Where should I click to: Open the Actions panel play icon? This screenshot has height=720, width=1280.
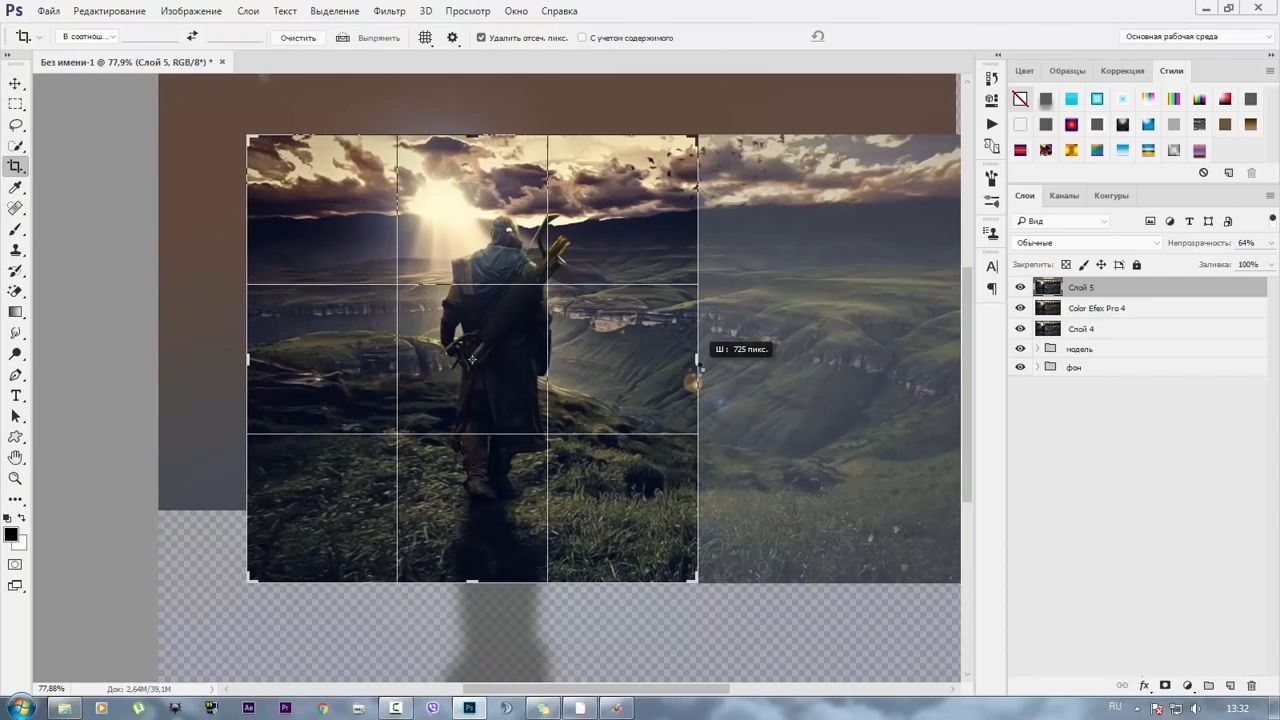pyautogui.click(x=991, y=124)
